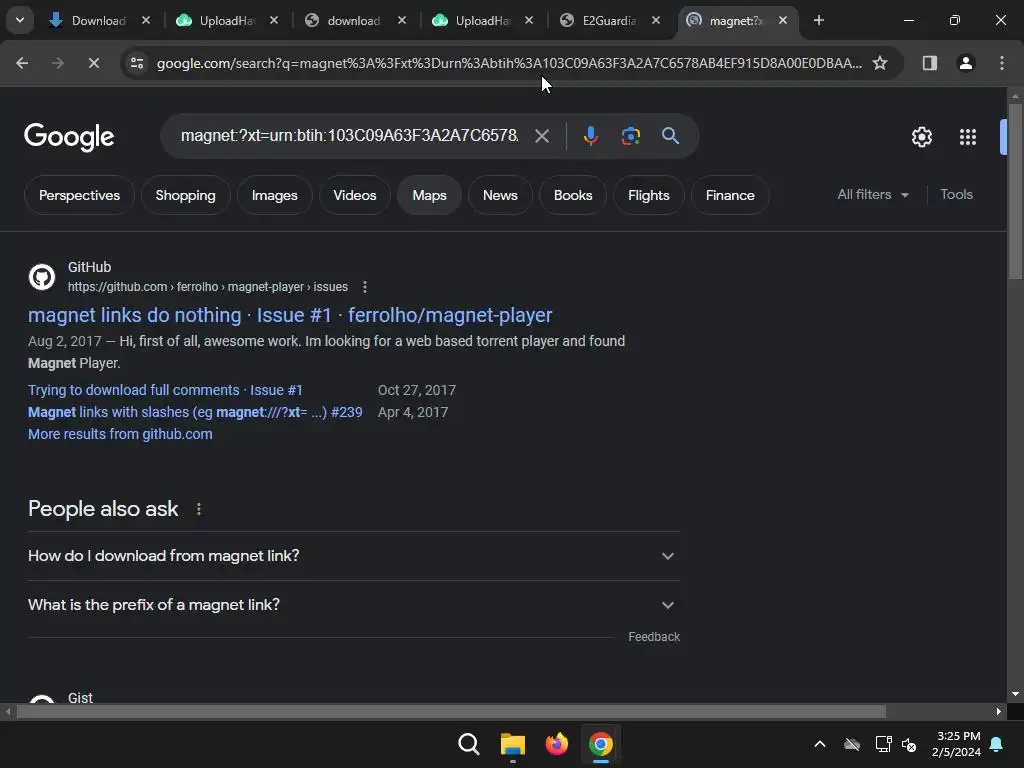
Task: Open a new browser tab
Action: tap(818, 20)
